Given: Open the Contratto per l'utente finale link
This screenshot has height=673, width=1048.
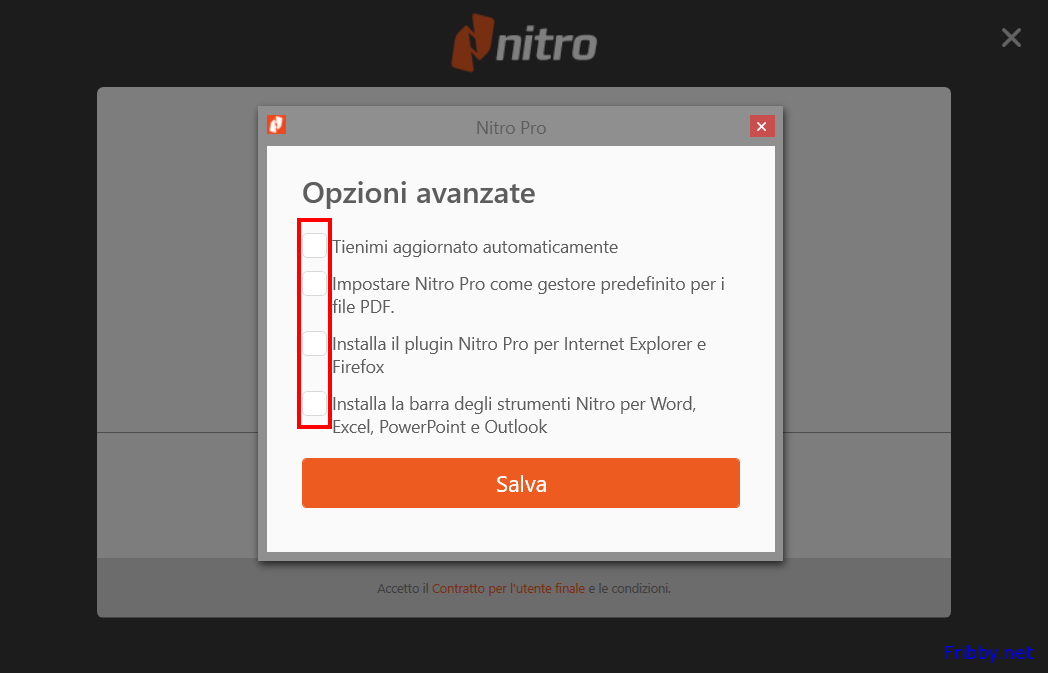Looking at the screenshot, I should (508, 589).
